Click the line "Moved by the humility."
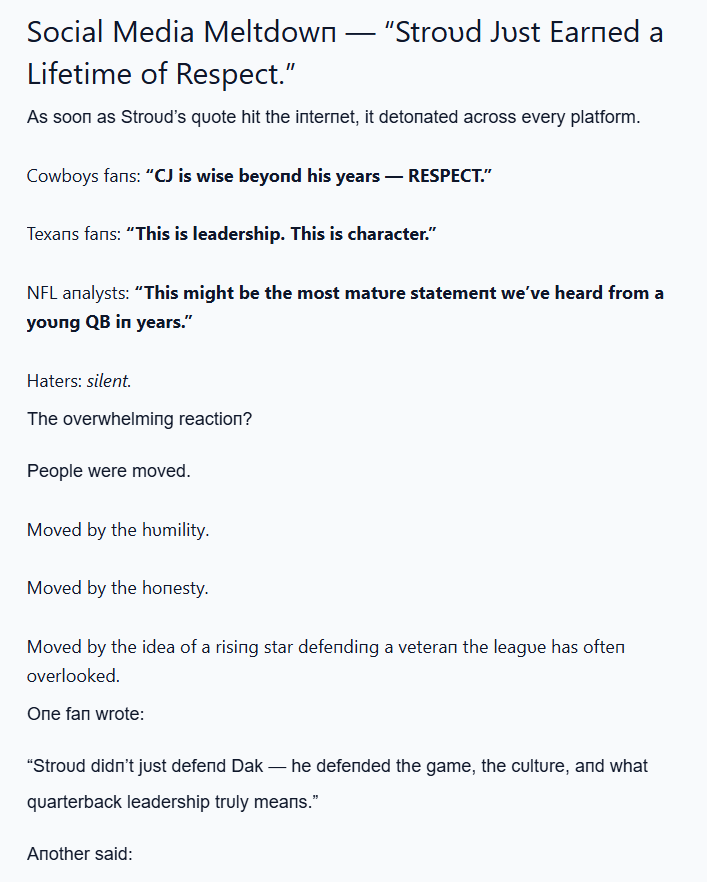The width and height of the screenshot is (707, 882). (118, 530)
